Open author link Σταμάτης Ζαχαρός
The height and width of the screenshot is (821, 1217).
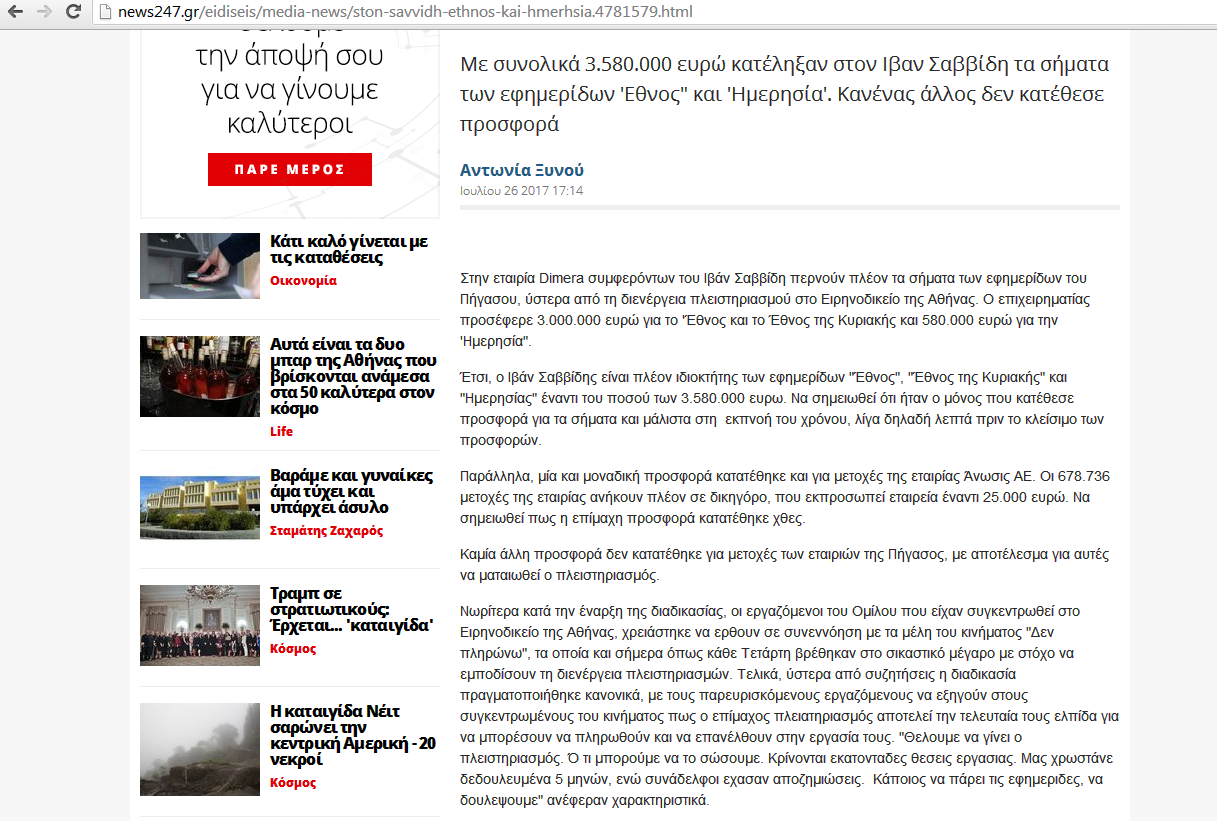tap(326, 531)
